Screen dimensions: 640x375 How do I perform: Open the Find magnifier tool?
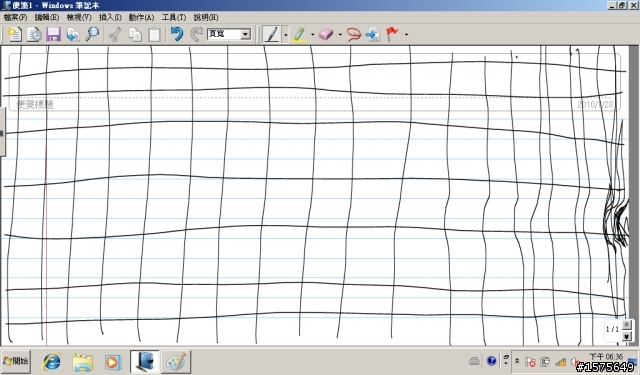92,34
